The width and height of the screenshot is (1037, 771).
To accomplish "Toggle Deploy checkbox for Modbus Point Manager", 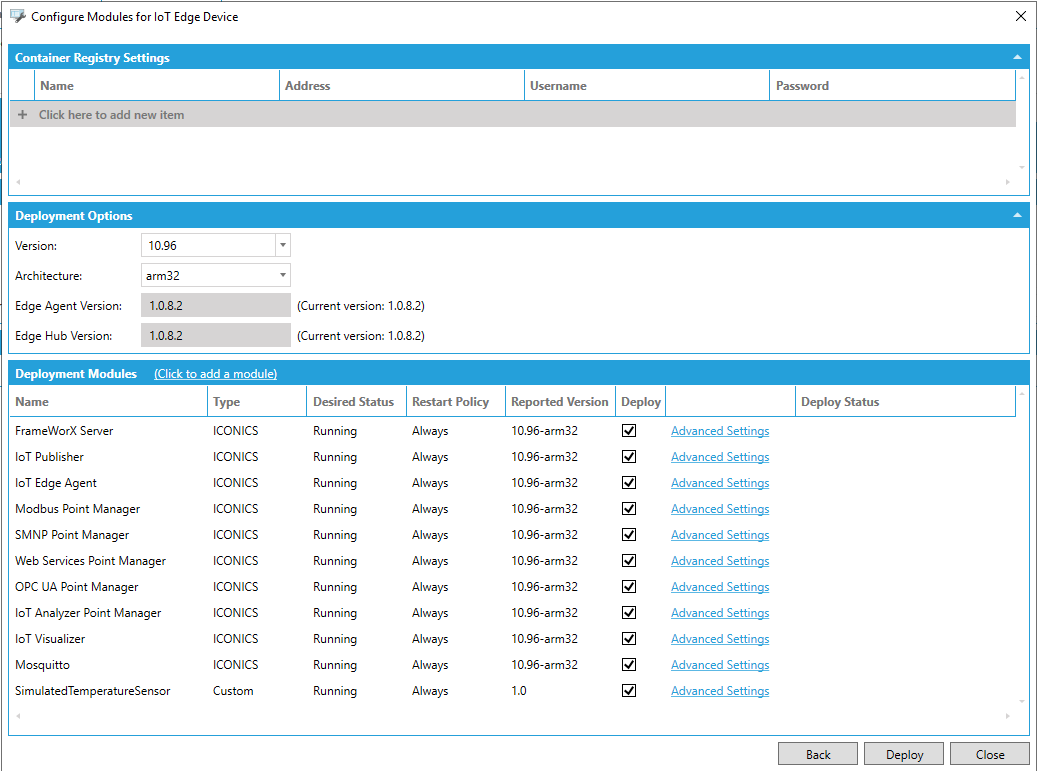I will [x=629, y=508].
